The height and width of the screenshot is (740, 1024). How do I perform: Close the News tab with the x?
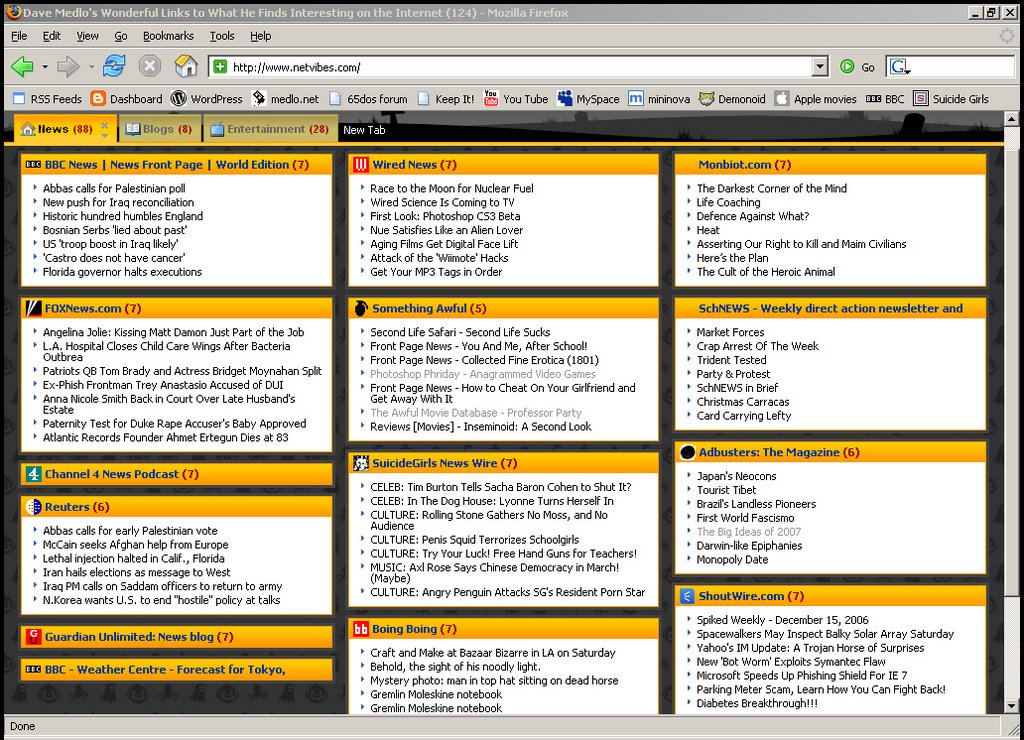pyautogui.click(x=104, y=124)
